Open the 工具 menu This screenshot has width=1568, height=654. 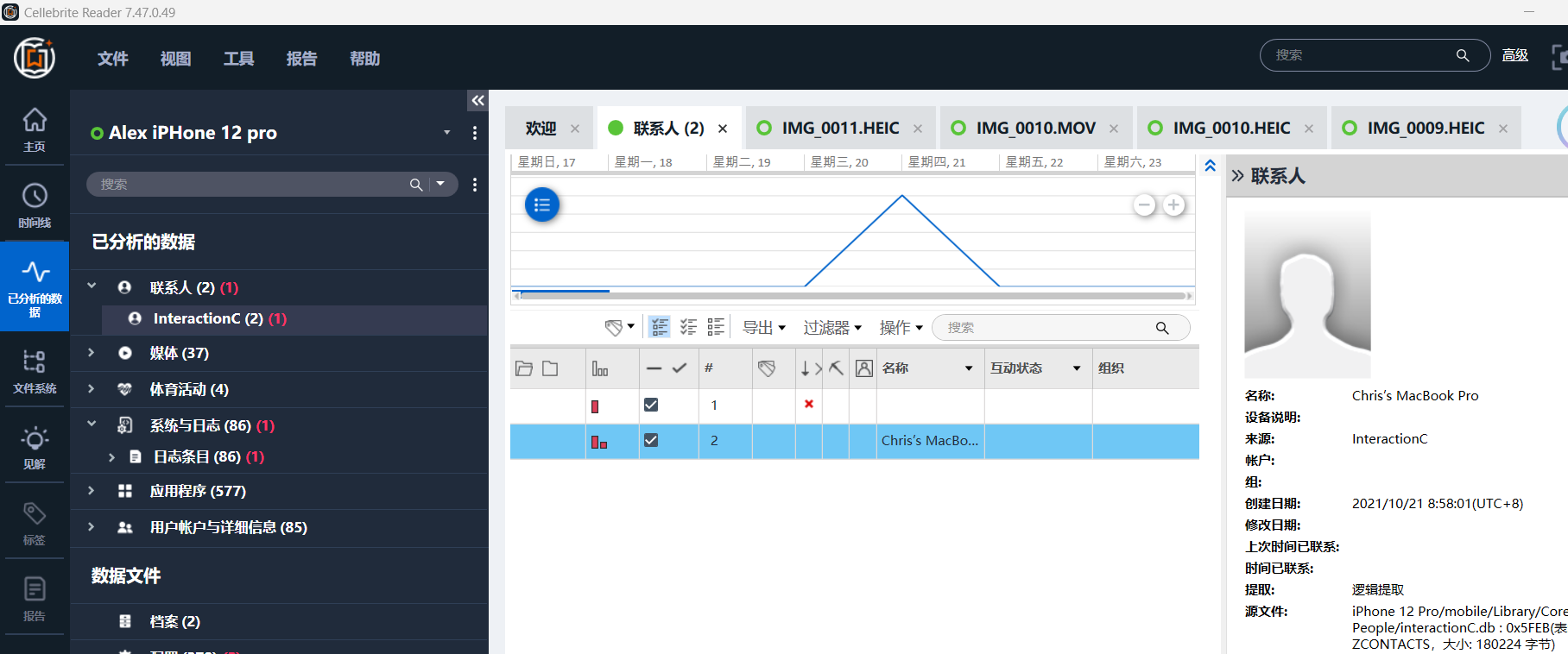[x=238, y=59]
